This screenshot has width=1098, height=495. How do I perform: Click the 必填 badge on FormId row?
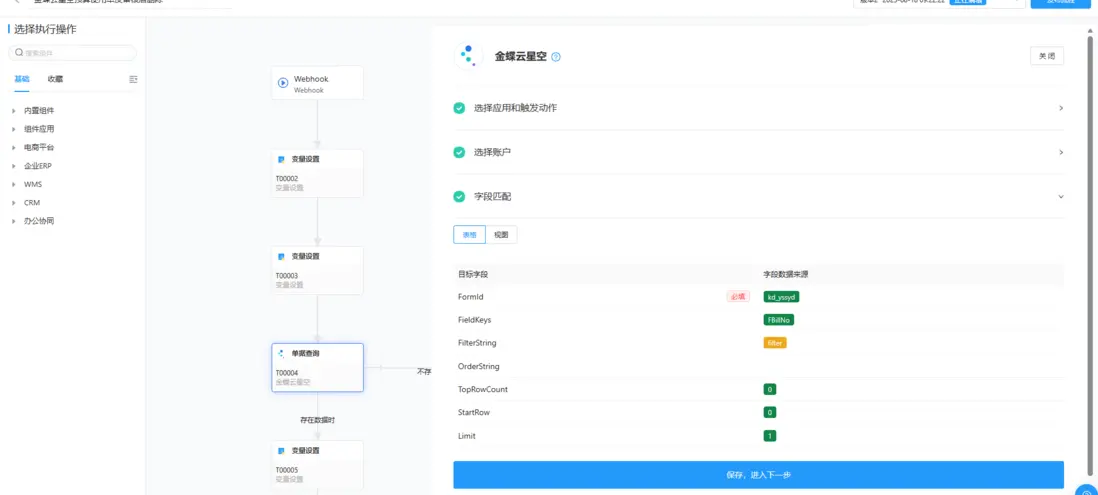738,297
